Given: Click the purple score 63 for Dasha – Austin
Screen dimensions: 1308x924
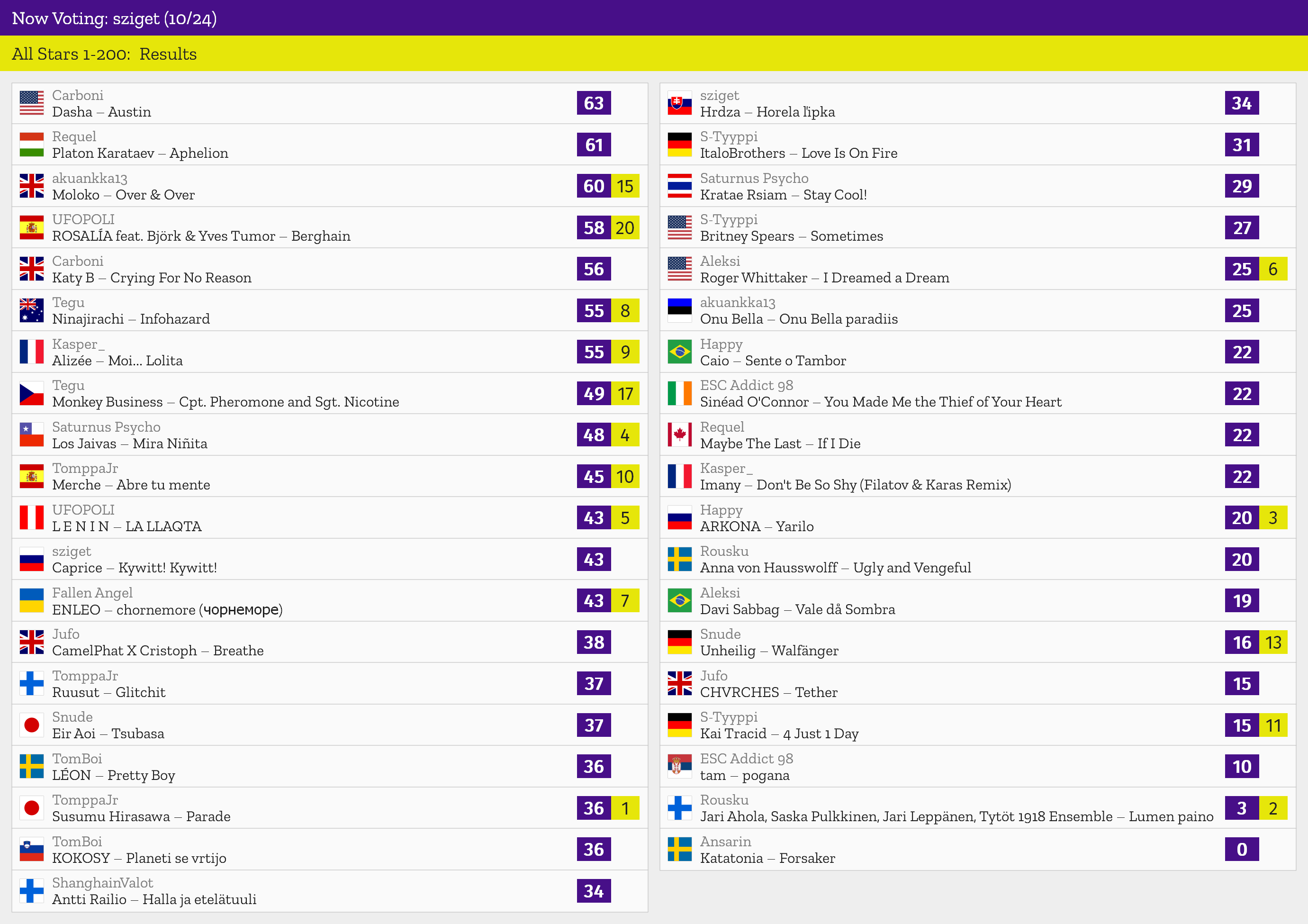Looking at the screenshot, I should pyautogui.click(x=594, y=103).
